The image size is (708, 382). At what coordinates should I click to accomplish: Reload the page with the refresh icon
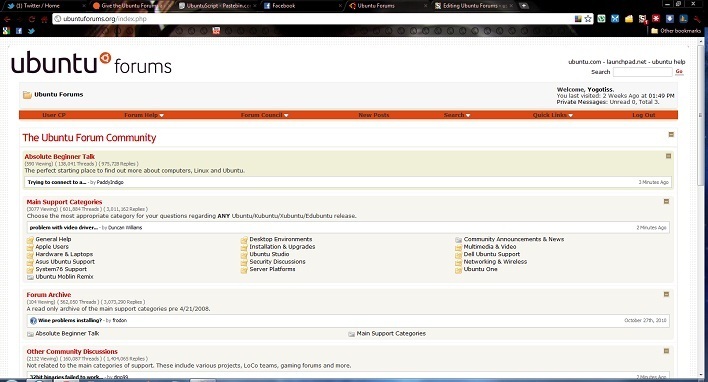tap(32, 19)
